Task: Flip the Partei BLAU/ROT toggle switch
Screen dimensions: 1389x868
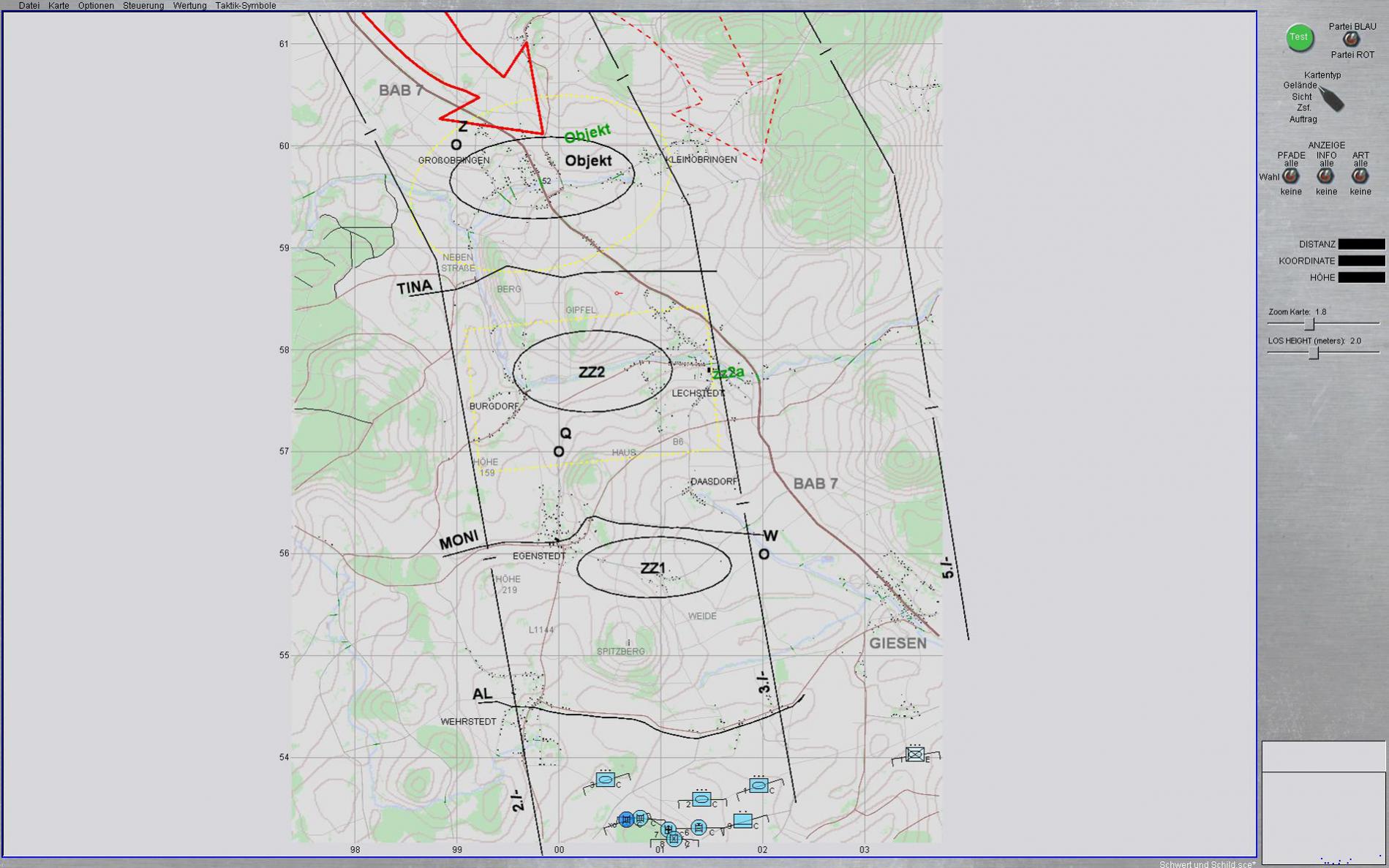Action: [1351, 40]
